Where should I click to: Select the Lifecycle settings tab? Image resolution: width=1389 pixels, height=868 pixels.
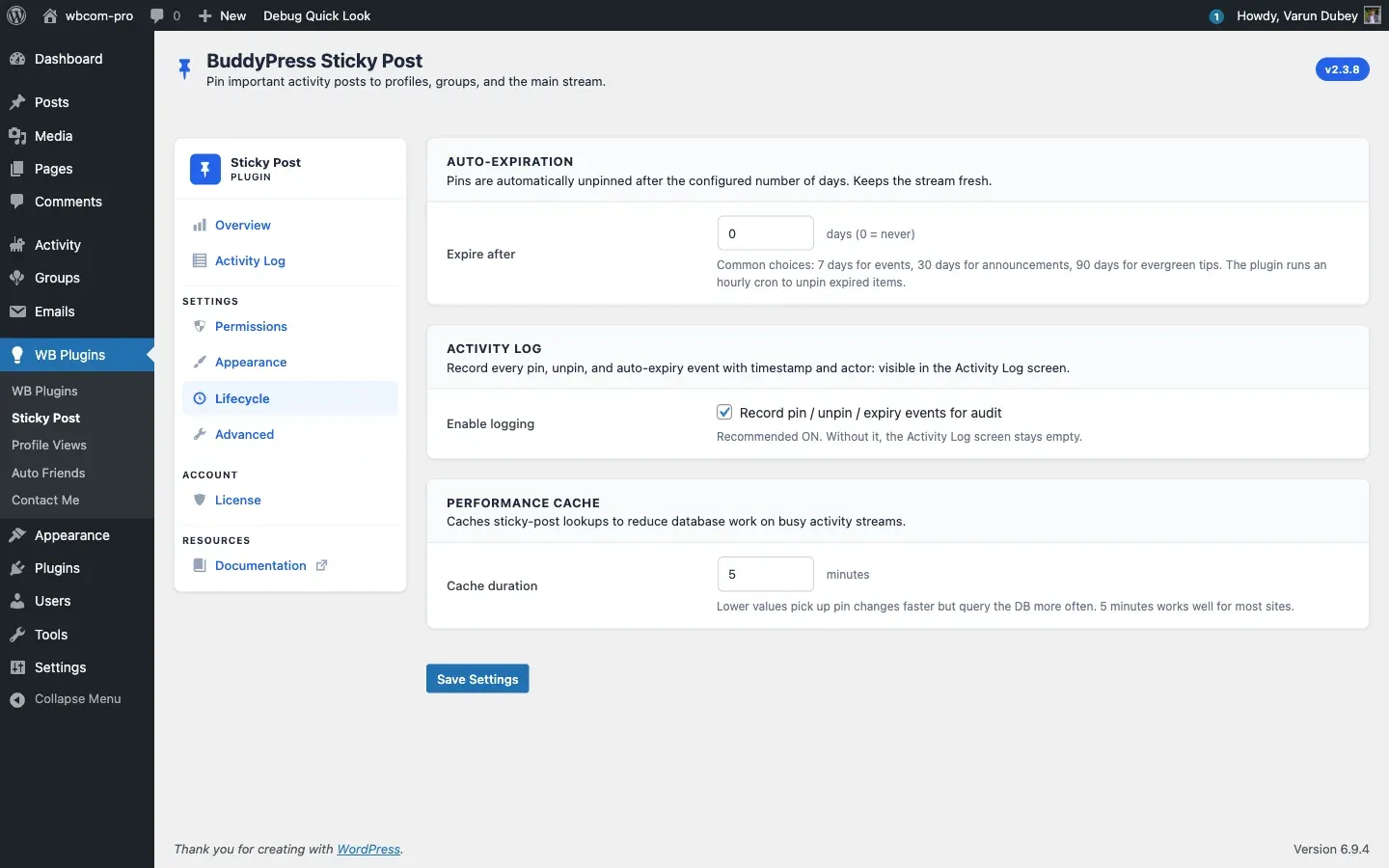290,398
